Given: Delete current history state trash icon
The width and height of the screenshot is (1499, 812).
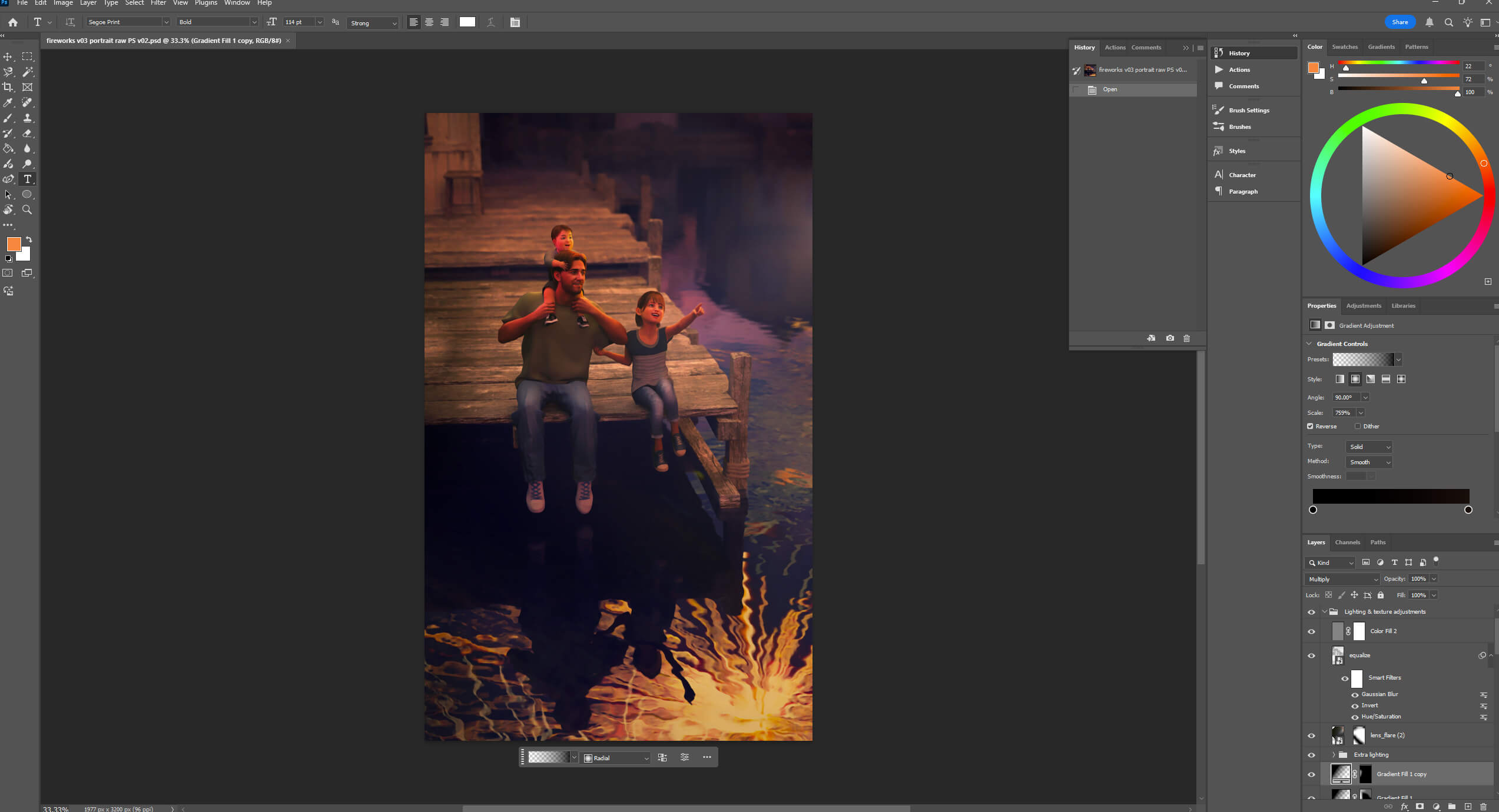Looking at the screenshot, I should pyautogui.click(x=1186, y=338).
